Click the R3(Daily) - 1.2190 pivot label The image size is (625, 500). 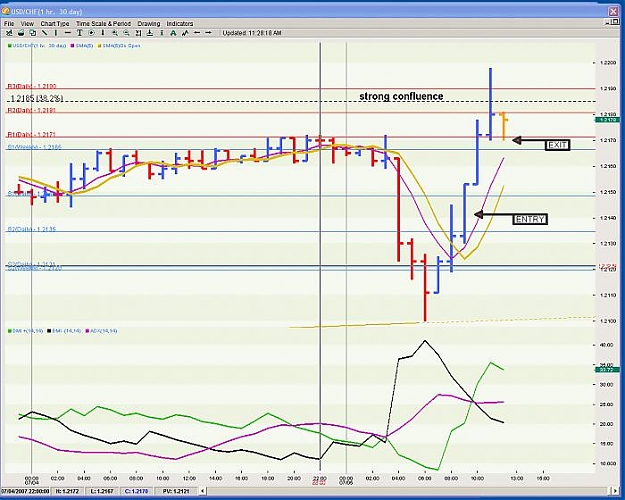pos(32,86)
